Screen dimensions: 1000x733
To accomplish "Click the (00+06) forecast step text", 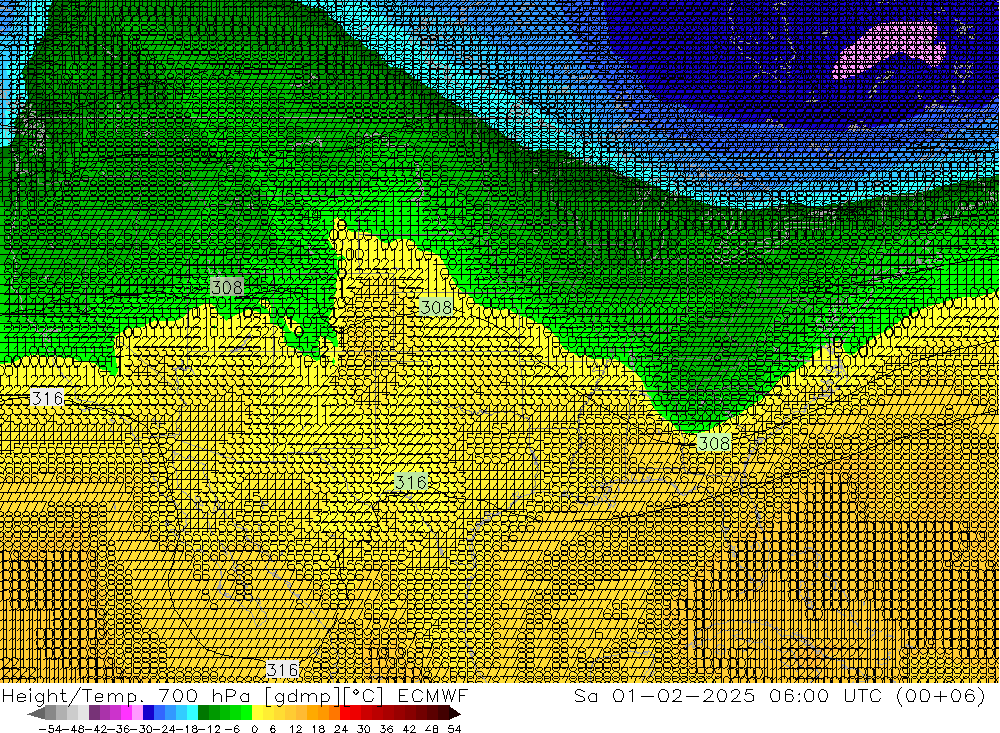I will 941,695.
